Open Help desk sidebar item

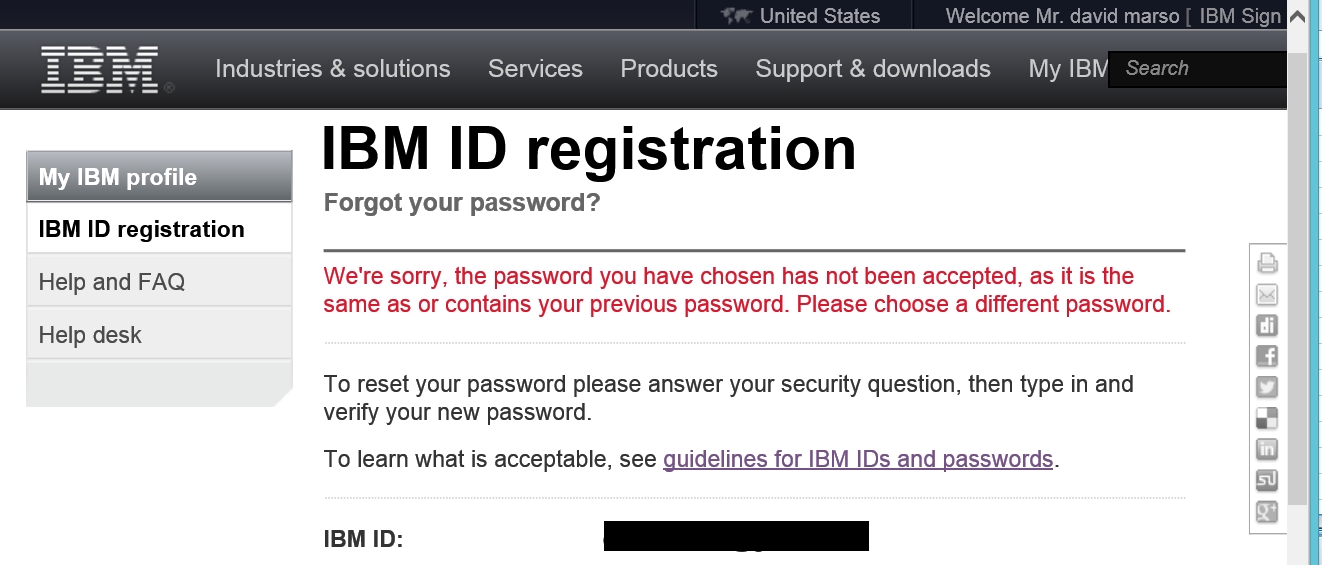coord(90,335)
